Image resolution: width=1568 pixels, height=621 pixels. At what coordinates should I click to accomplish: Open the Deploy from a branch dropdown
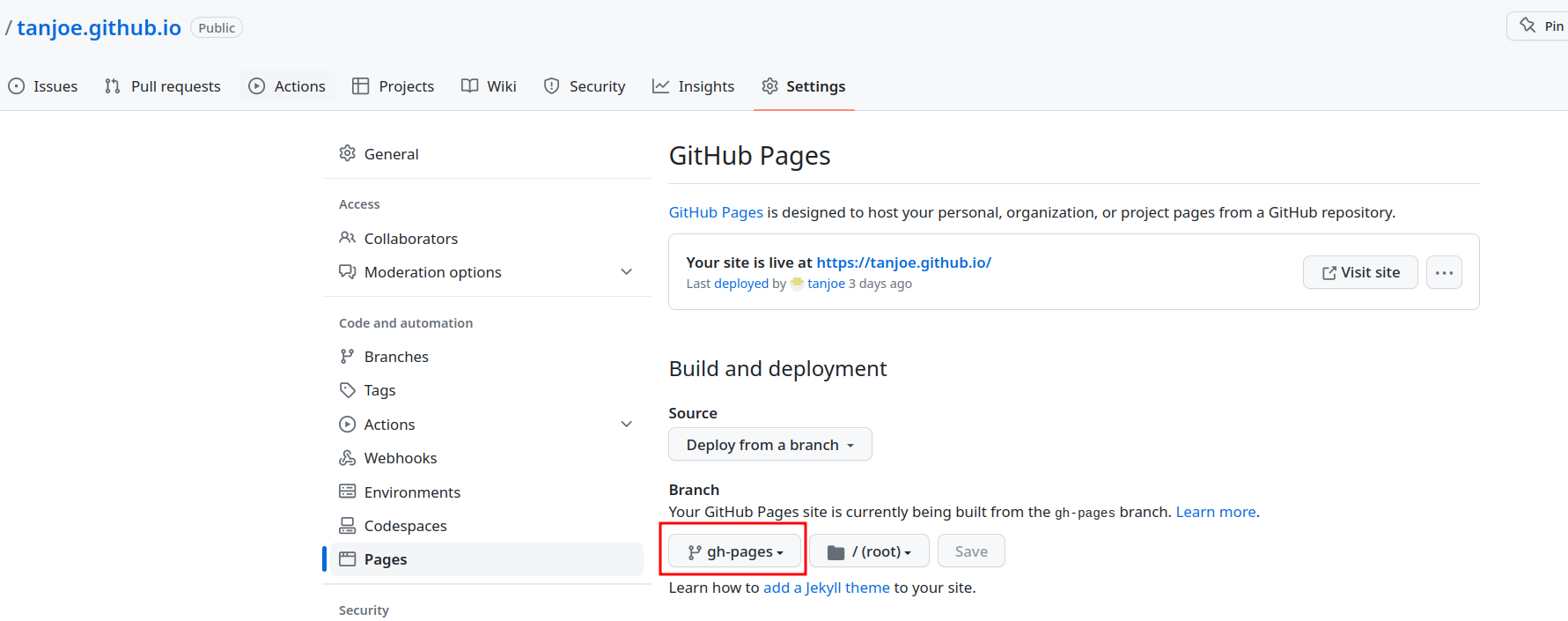click(769, 445)
